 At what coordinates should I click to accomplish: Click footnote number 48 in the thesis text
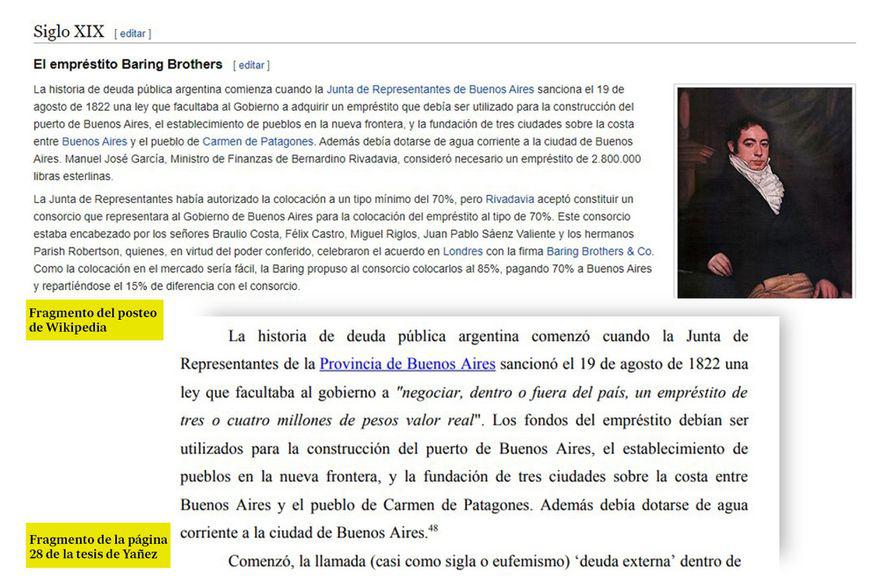click(433, 528)
